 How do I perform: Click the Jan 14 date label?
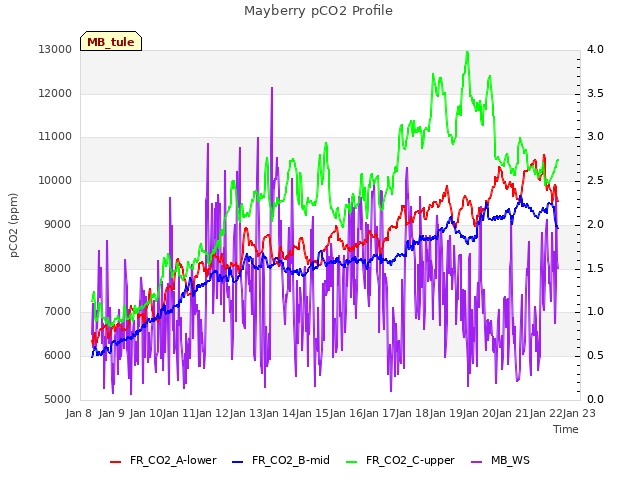279,413
